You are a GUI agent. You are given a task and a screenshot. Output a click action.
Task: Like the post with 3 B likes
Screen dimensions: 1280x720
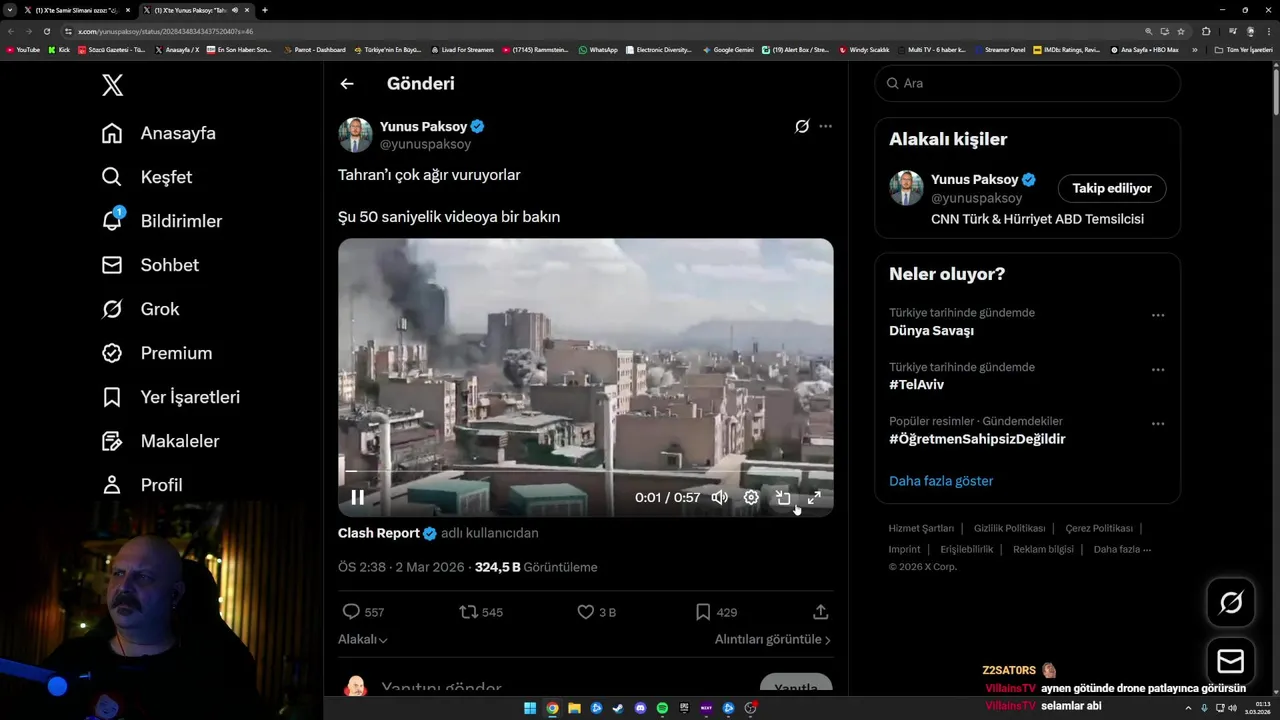[597, 612]
